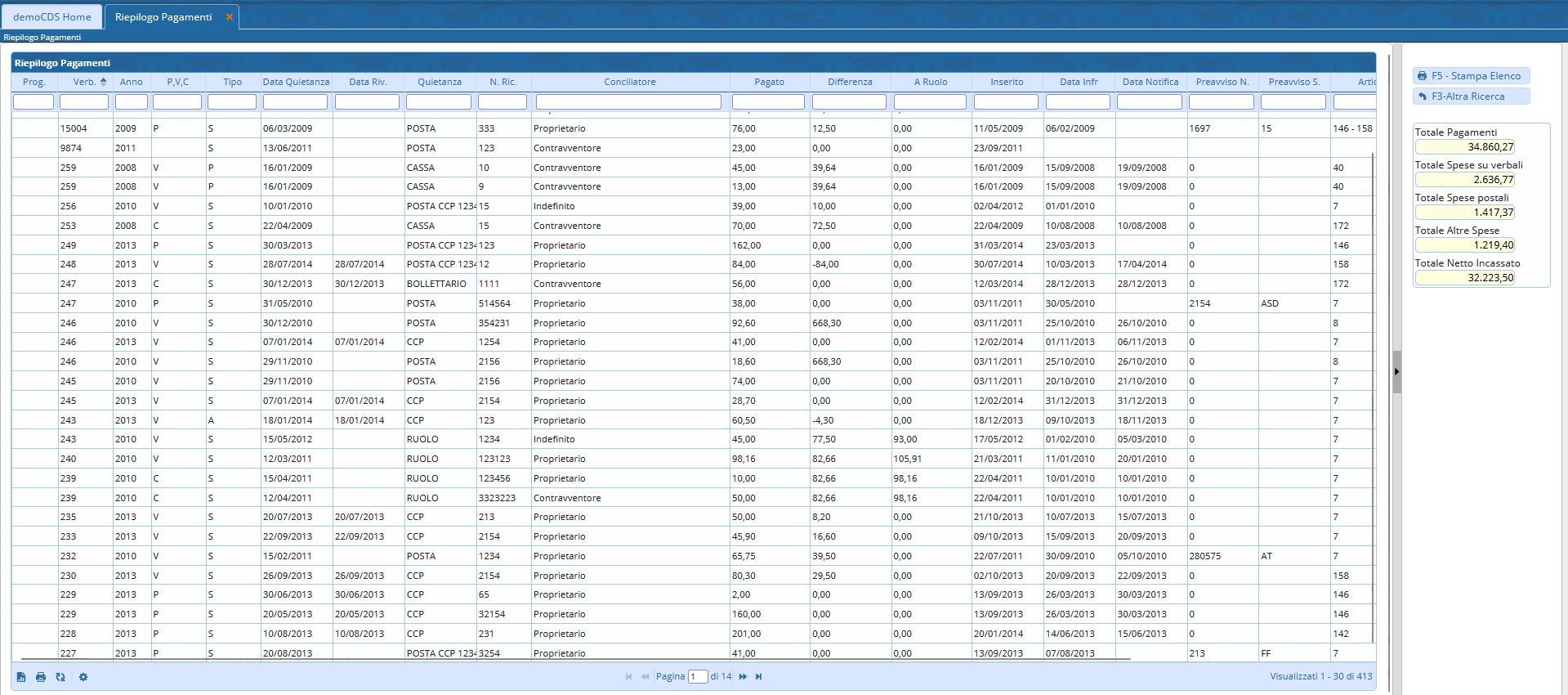1568x695 pixels.
Task: Click the Verb. filter input box
Action: tap(84, 102)
